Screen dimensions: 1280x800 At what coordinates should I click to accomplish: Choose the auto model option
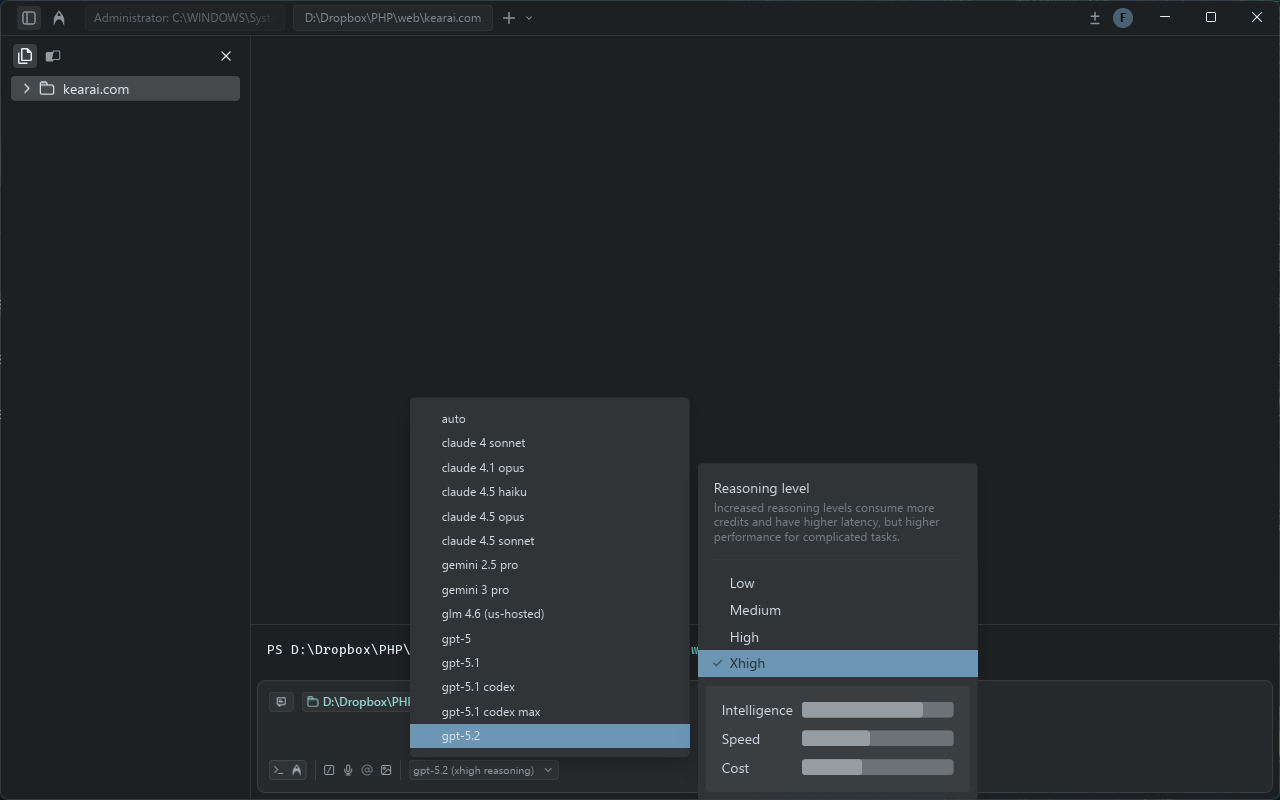pos(550,419)
